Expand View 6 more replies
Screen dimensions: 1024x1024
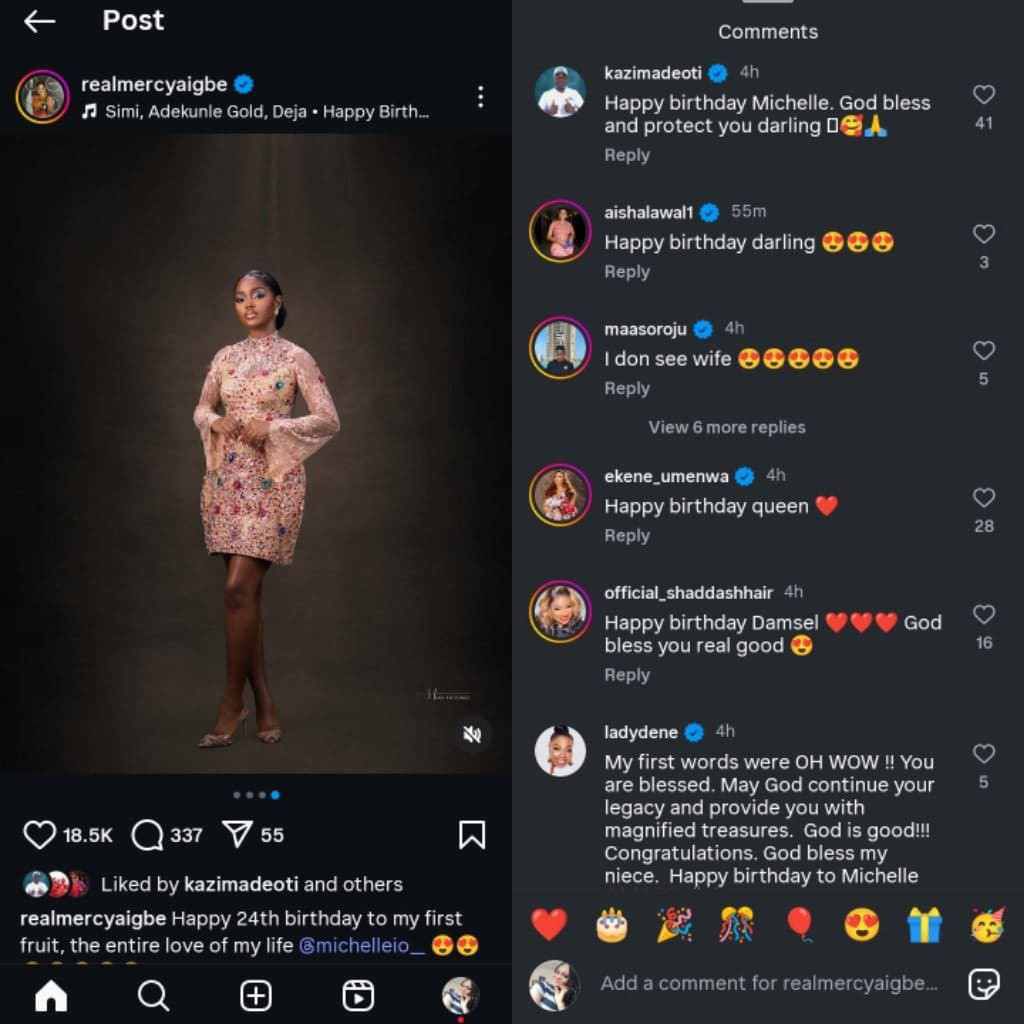(x=726, y=427)
